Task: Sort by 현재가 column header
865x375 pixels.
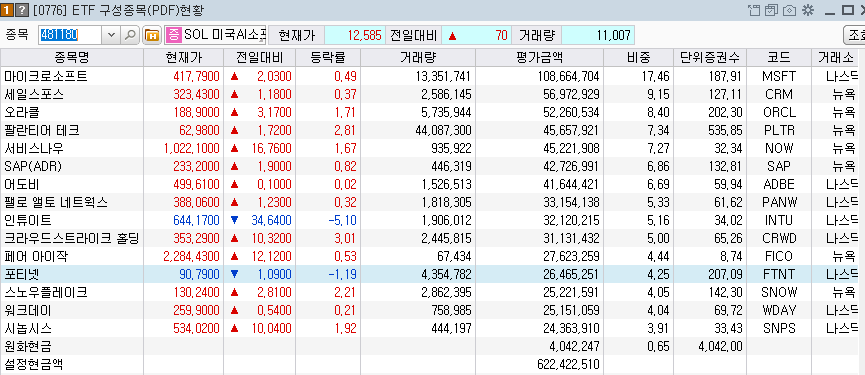Action: tap(183, 57)
